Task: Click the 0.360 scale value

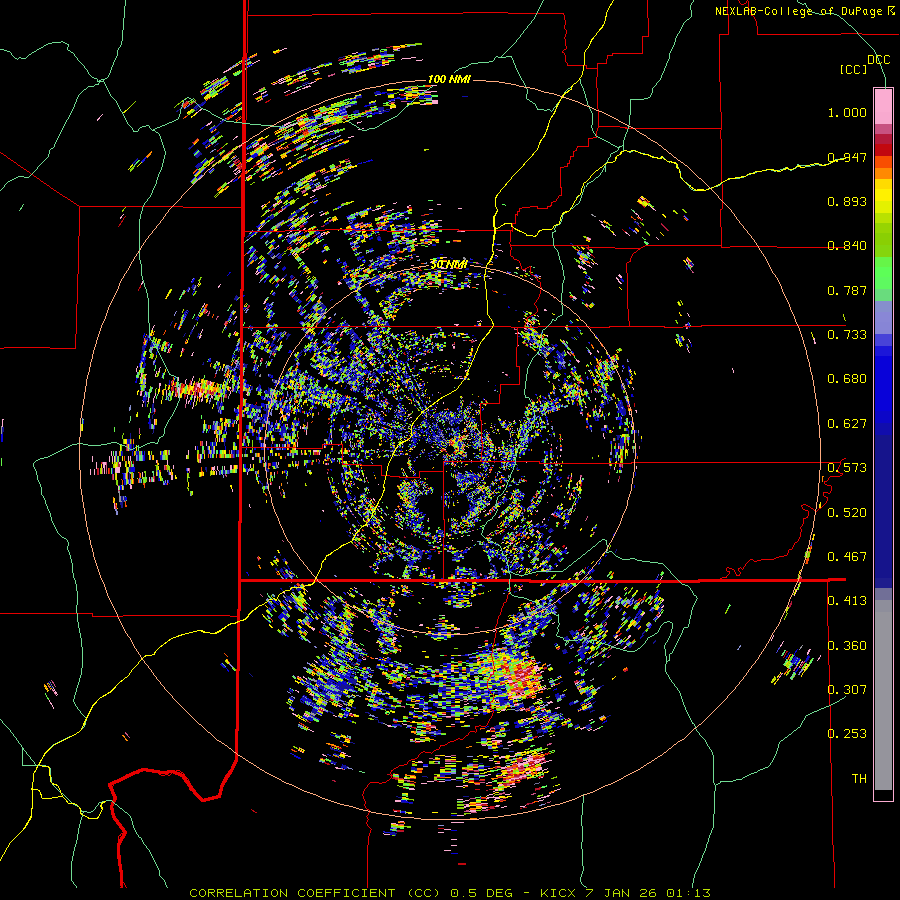Action: [847, 646]
